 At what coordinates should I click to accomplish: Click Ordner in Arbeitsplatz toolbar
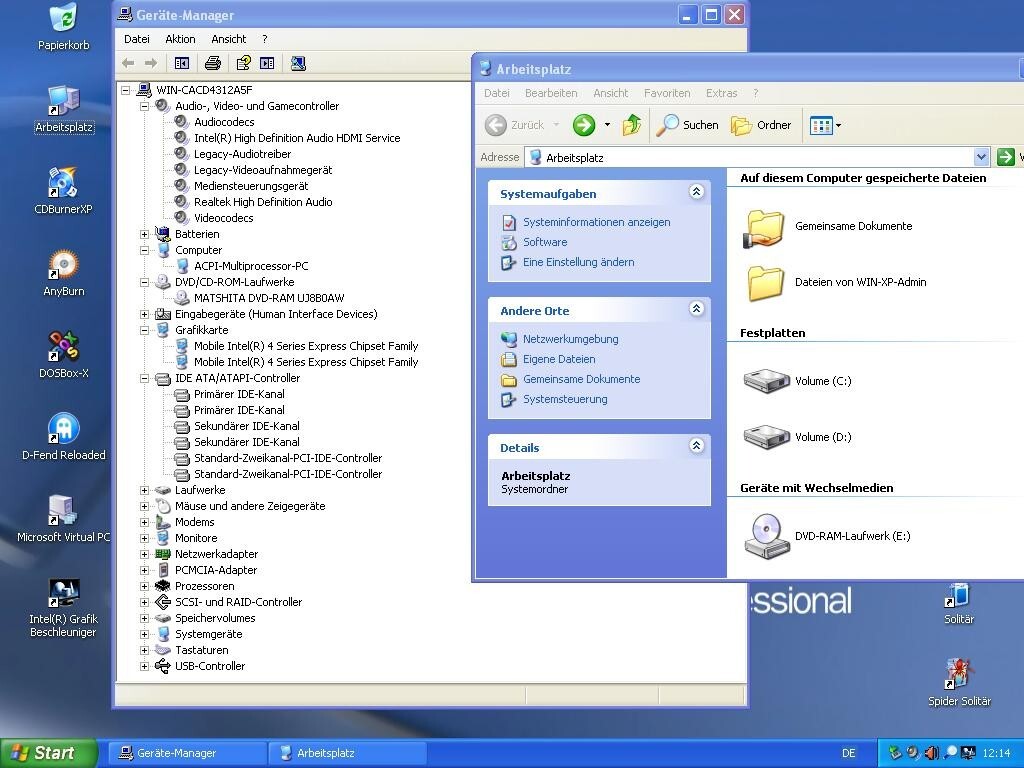click(761, 125)
